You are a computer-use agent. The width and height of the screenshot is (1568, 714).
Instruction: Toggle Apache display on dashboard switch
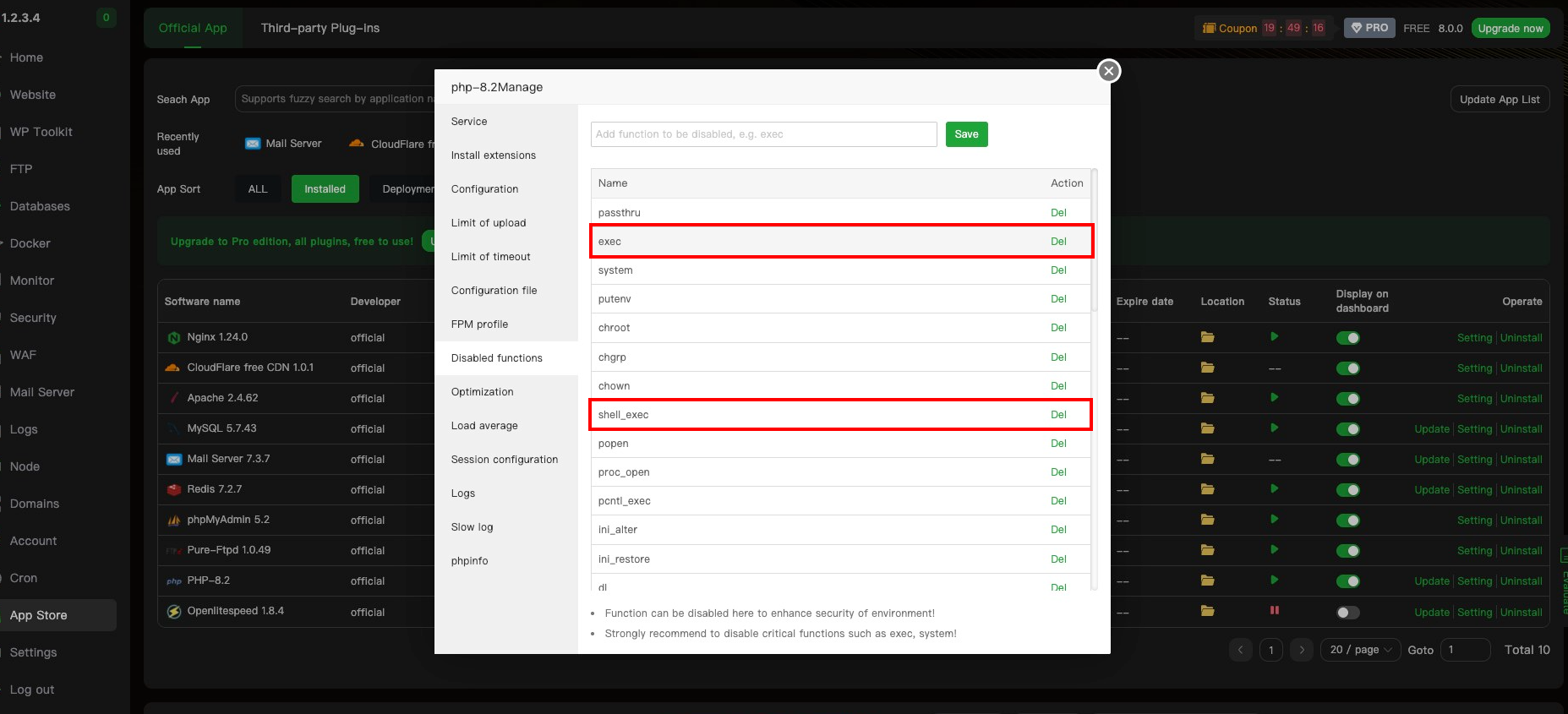click(x=1347, y=399)
